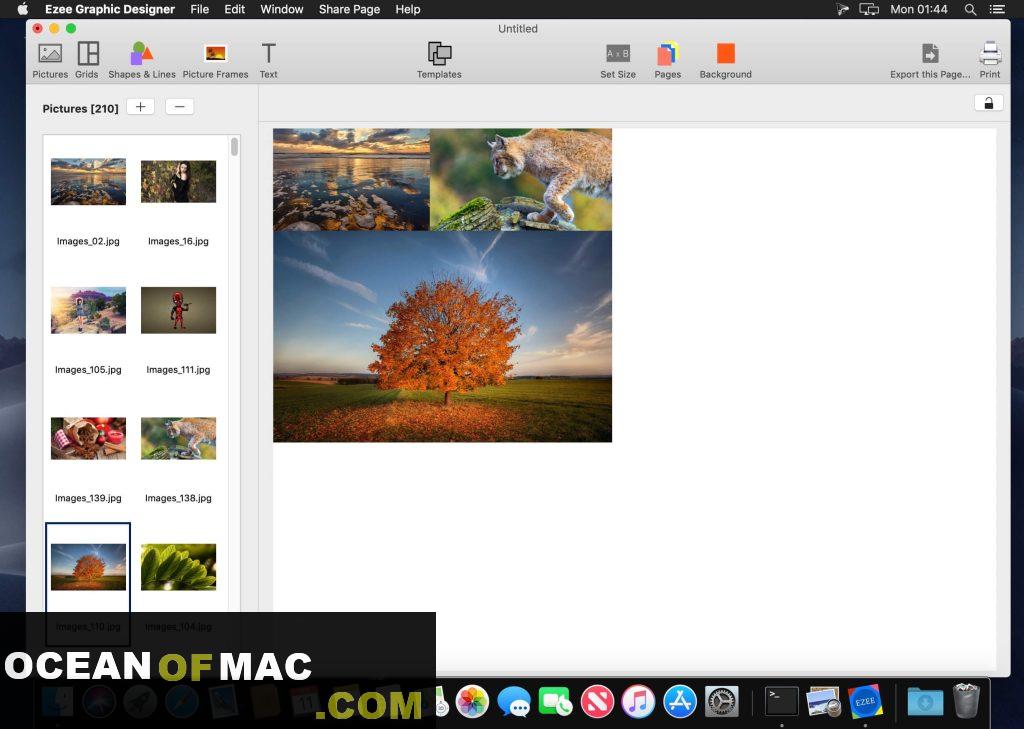Open Shapes & Lines tool
1024x729 pixels.
tap(142, 60)
